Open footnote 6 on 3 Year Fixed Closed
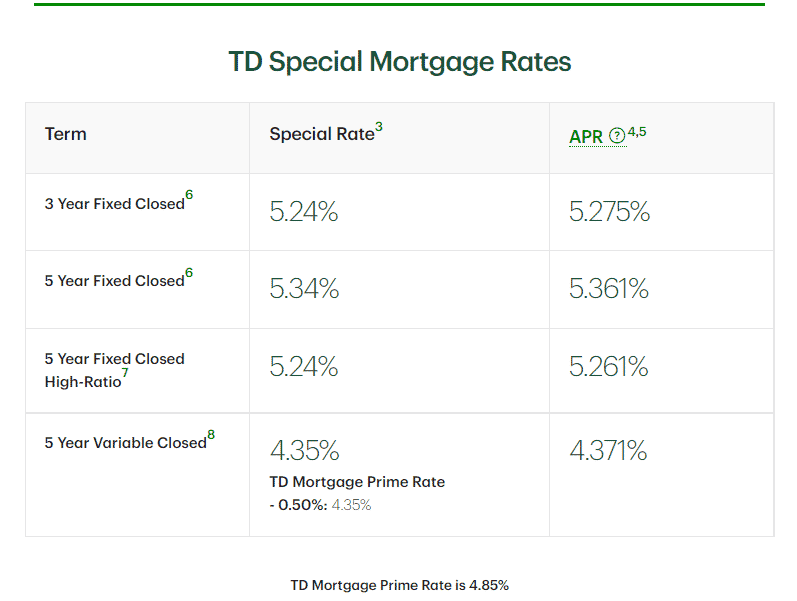Image resolution: width=797 pixels, height=601 pixels. click(x=189, y=195)
